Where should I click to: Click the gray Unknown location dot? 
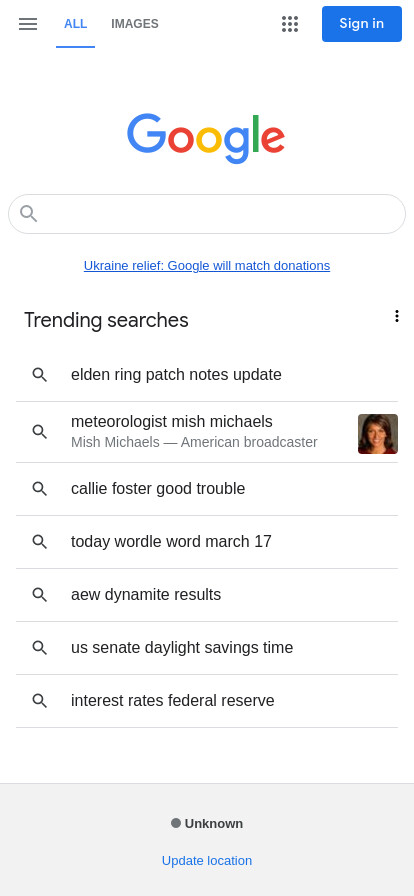tap(176, 823)
